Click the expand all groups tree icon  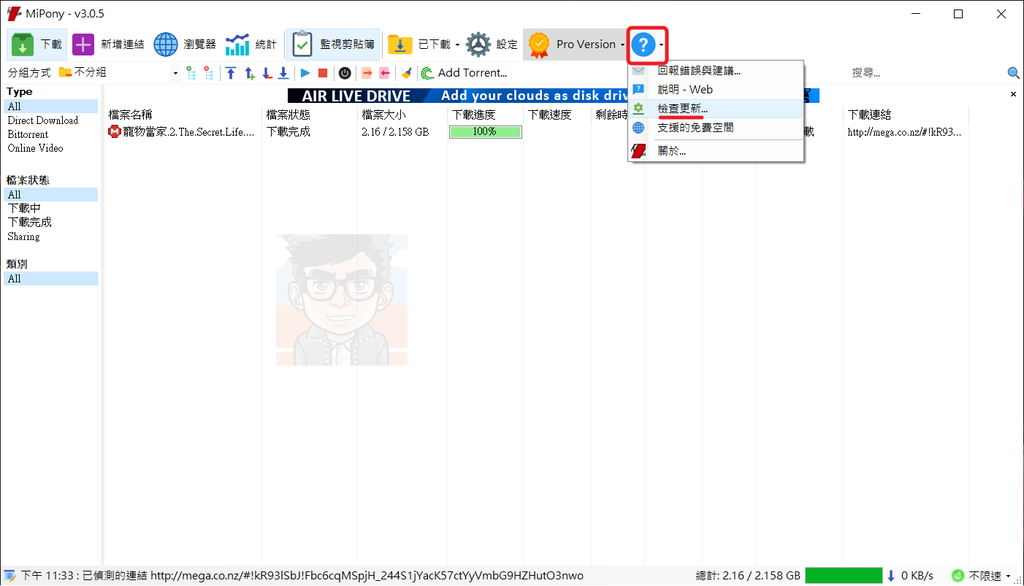click(191, 73)
